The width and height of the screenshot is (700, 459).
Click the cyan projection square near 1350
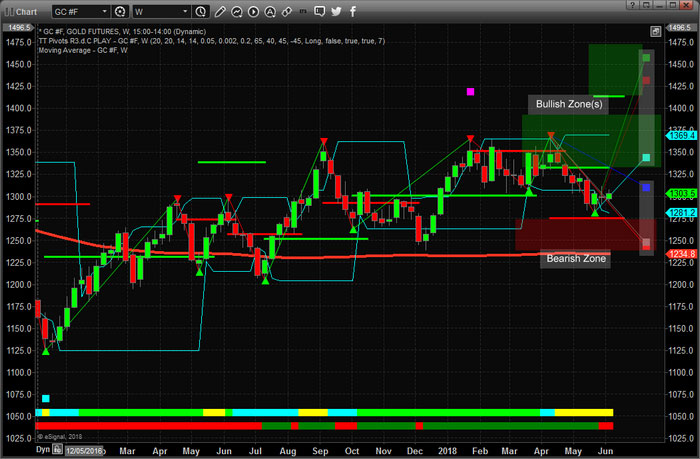pos(646,158)
